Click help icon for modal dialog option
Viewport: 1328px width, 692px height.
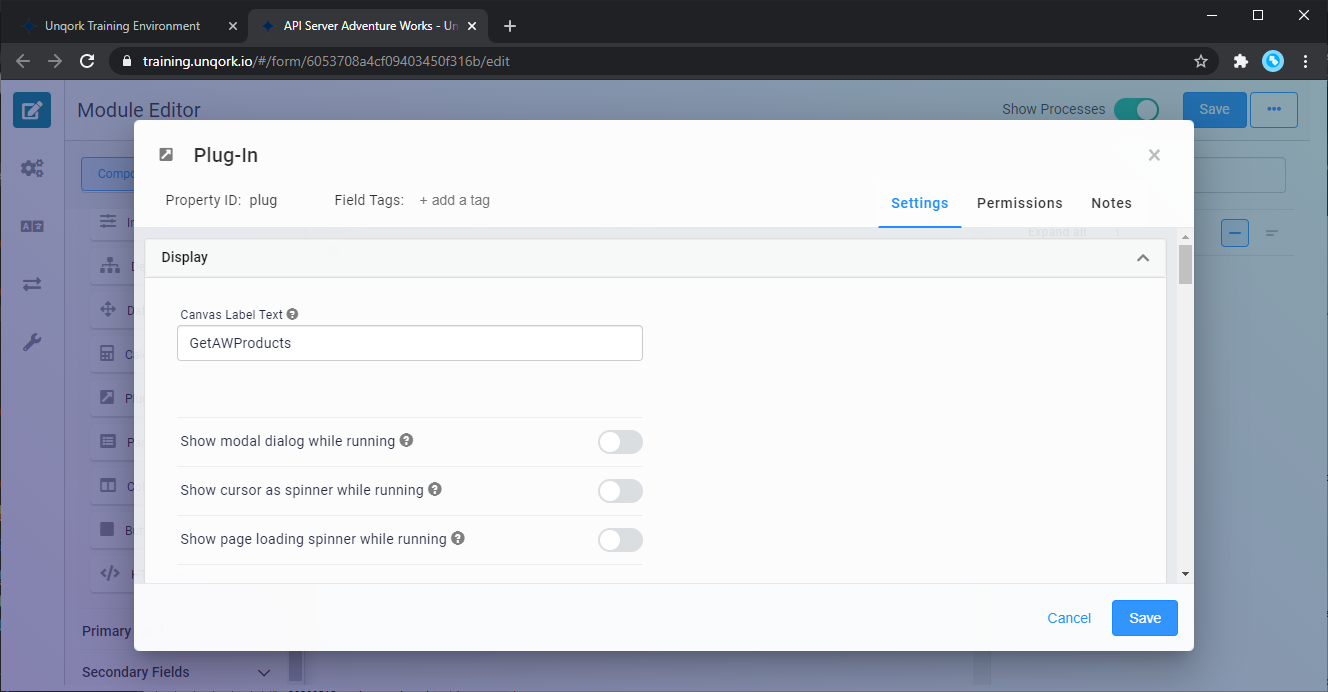point(407,440)
